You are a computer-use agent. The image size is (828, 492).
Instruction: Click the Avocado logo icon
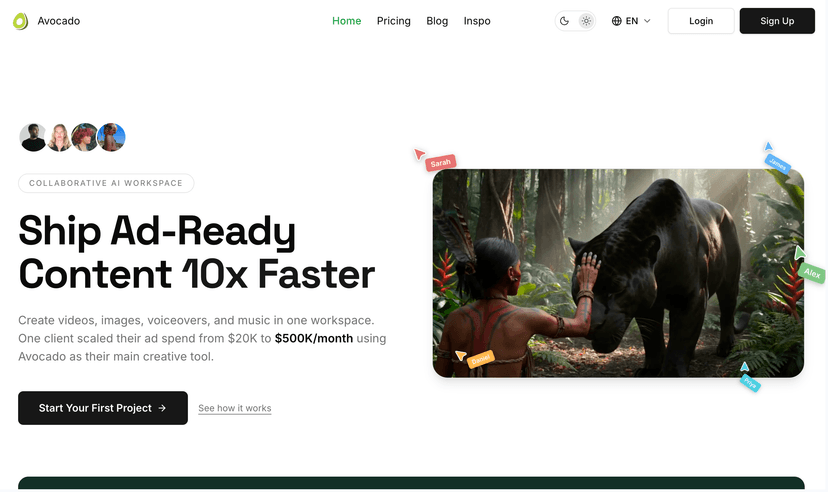pos(20,21)
